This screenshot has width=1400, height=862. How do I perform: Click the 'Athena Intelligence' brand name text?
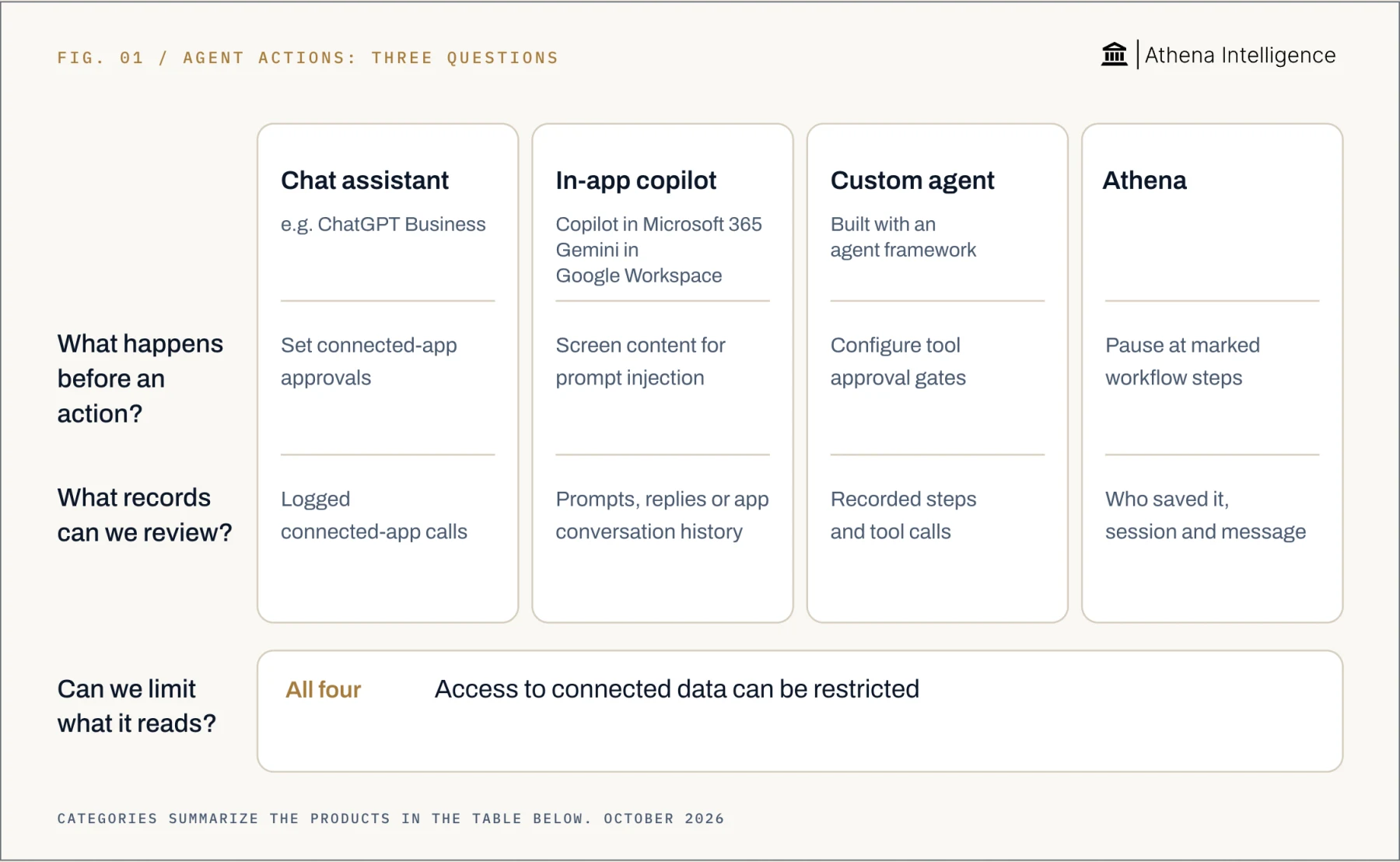[x=1240, y=55]
